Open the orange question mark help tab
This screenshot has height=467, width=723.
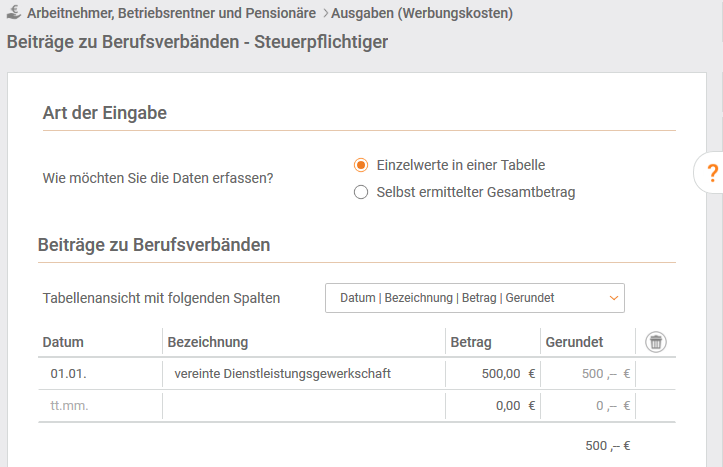[x=711, y=172]
